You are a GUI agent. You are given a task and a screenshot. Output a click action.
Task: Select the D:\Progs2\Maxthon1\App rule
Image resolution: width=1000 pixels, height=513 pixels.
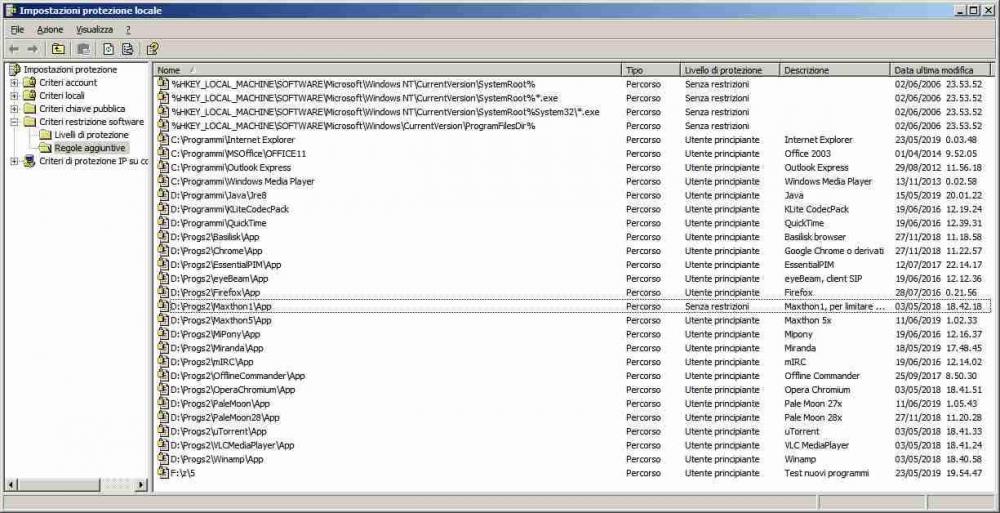coord(221,306)
